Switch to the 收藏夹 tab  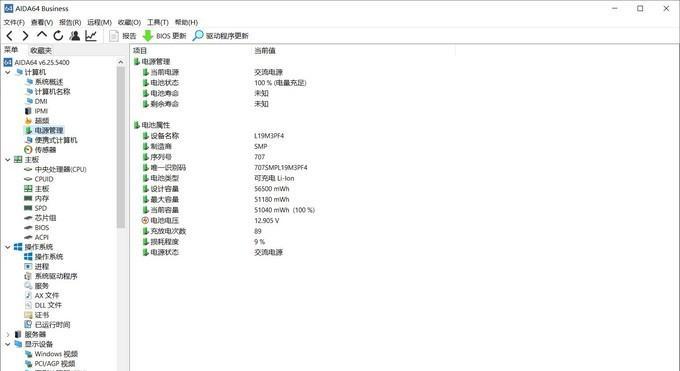(41, 51)
